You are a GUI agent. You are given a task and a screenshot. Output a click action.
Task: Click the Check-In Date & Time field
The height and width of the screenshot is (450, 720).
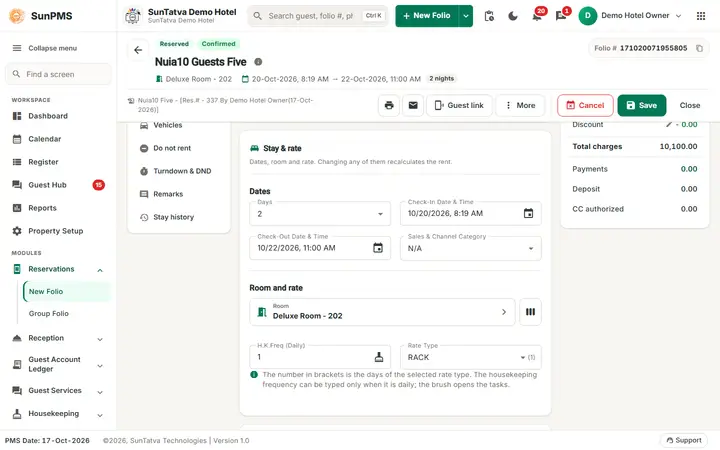click(471, 214)
